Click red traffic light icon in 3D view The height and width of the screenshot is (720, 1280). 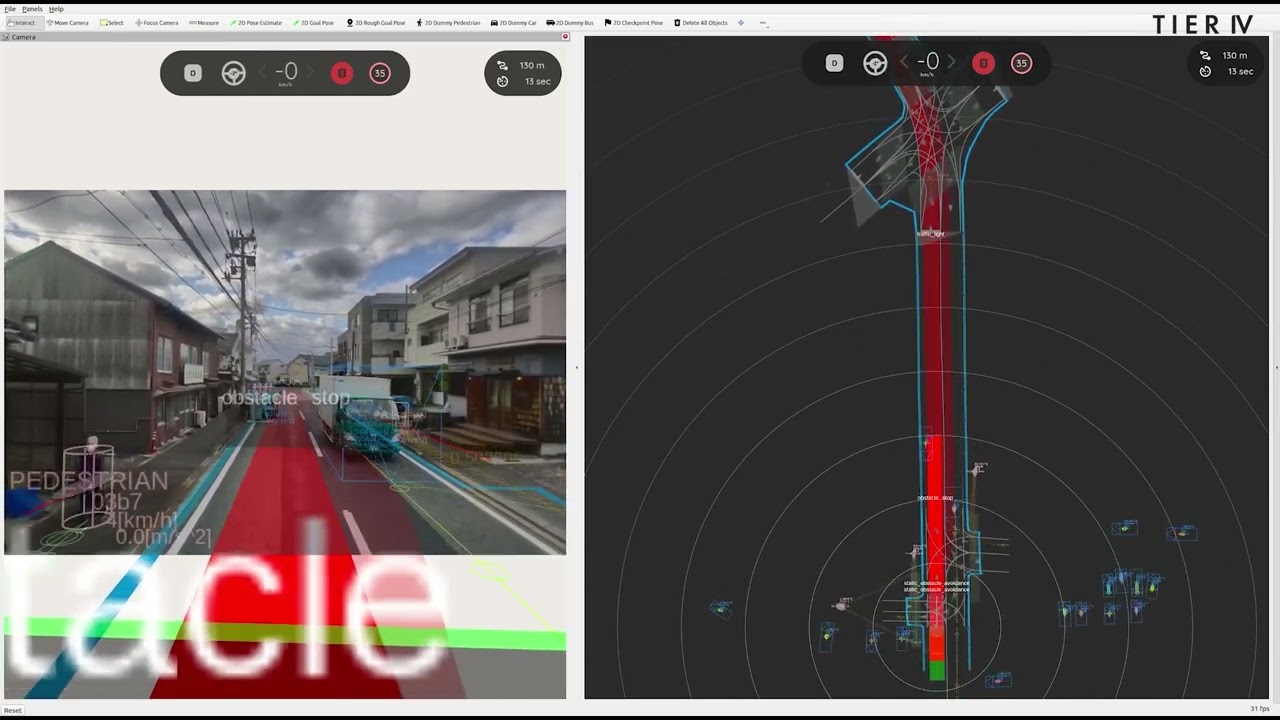click(983, 63)
